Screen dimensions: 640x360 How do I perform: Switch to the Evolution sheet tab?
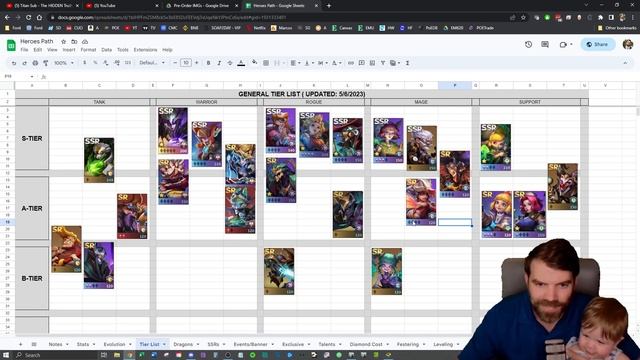[x=114, y=344]
